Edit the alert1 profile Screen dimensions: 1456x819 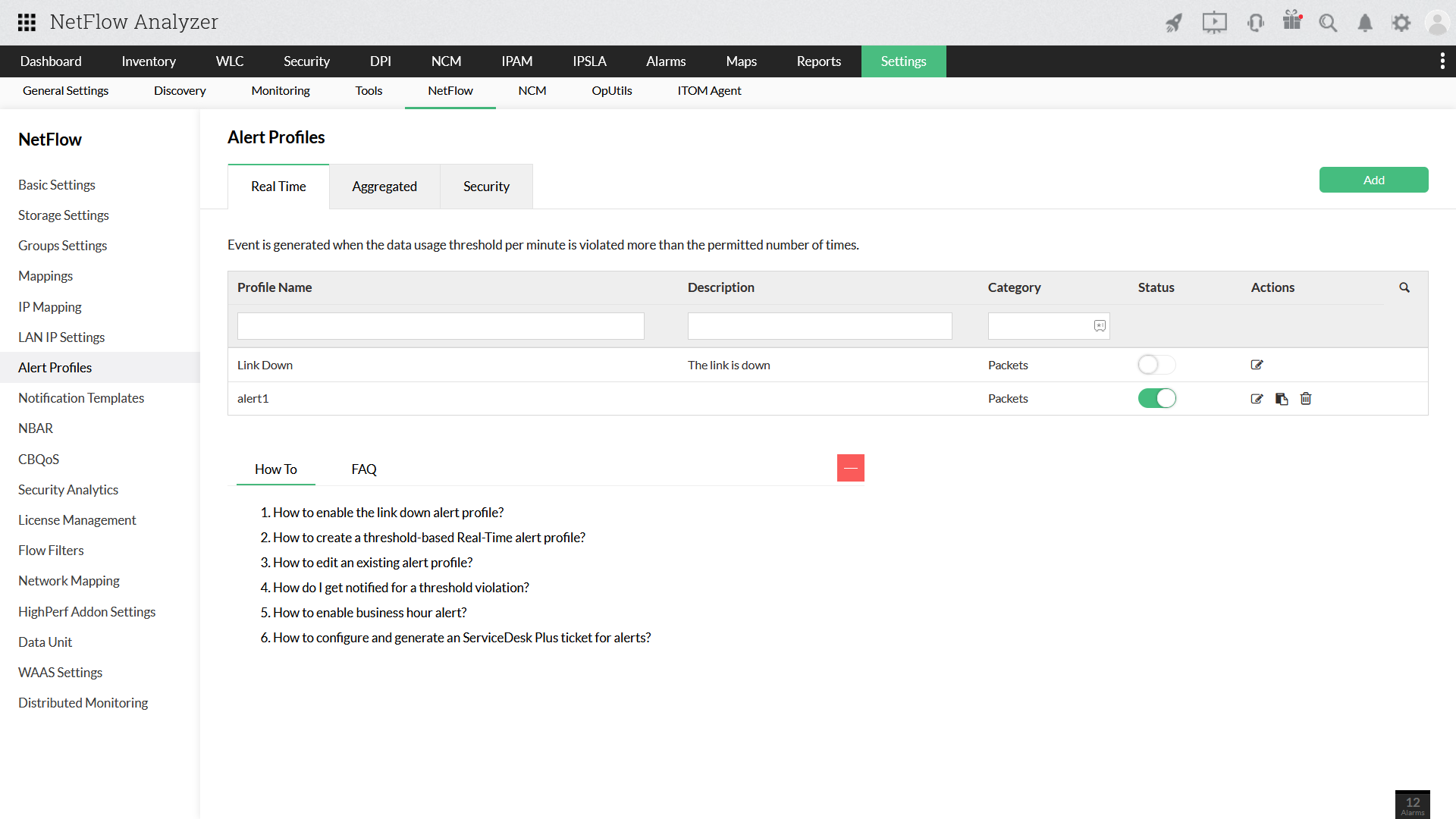point(1257,399)
